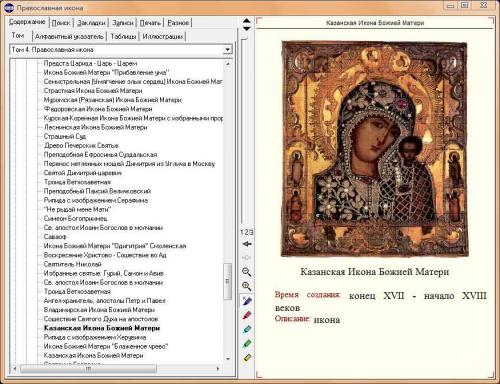Select the blue marker eraser tool
This screenshot has width=500, height=384.
[247, 301]
